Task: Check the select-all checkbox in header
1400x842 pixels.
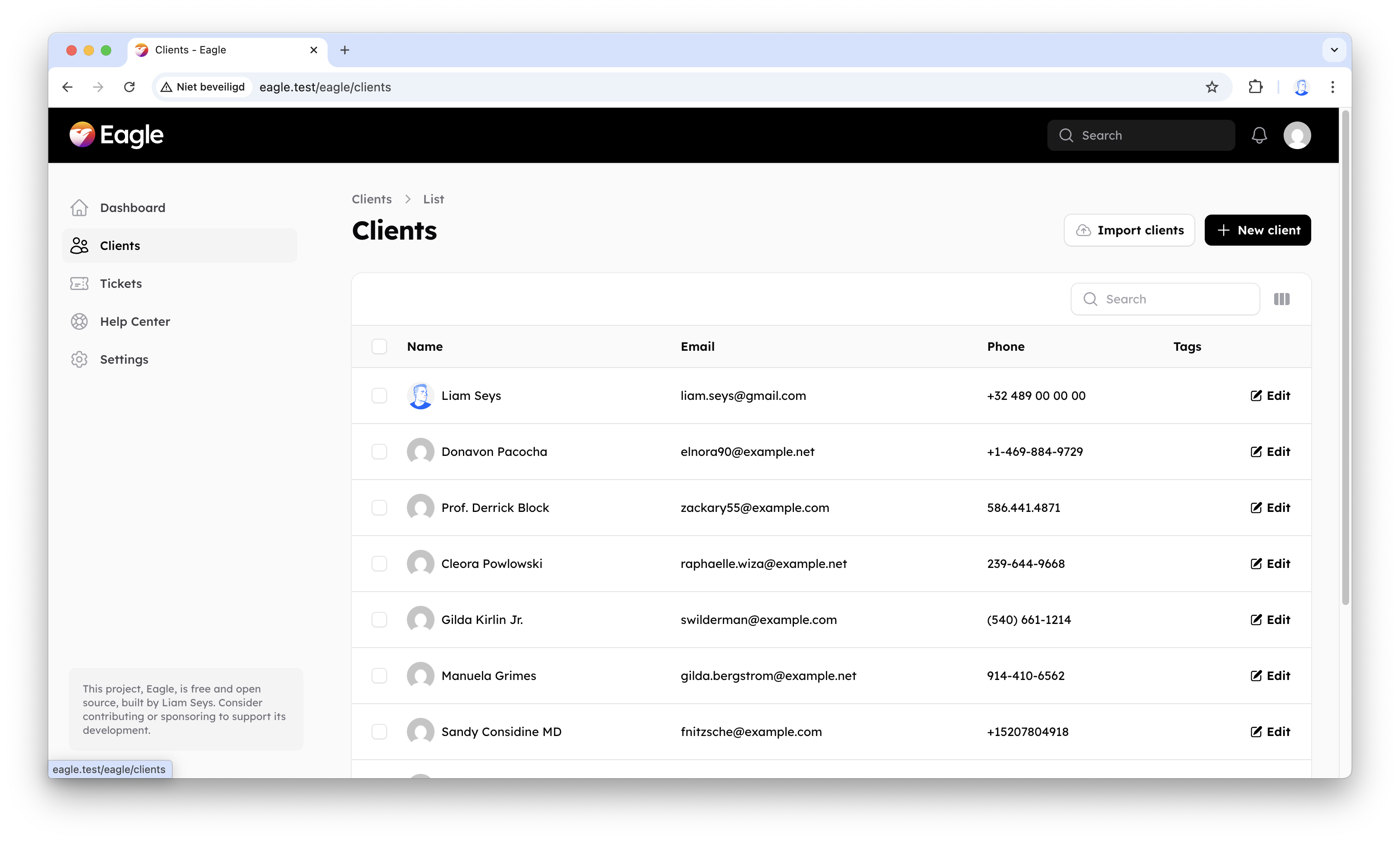Action: tap(379, 347)
